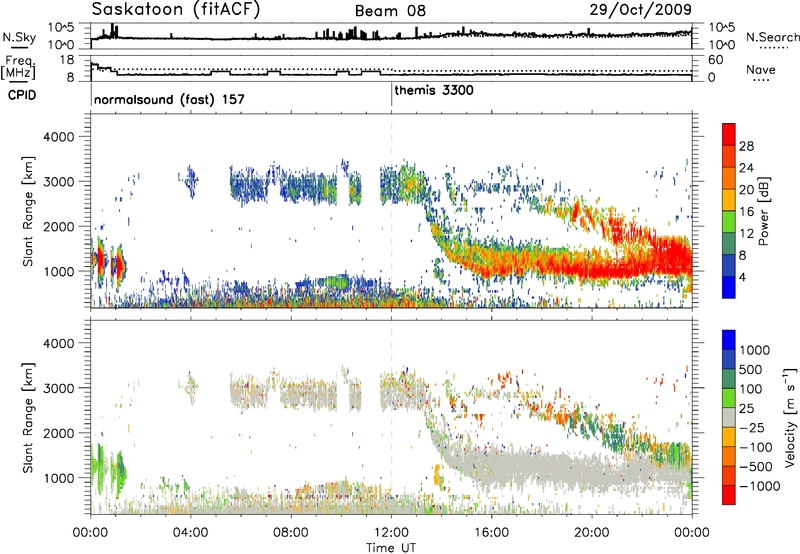
Task: Click the 'Beam 08' label
Action: pos(390,11)
